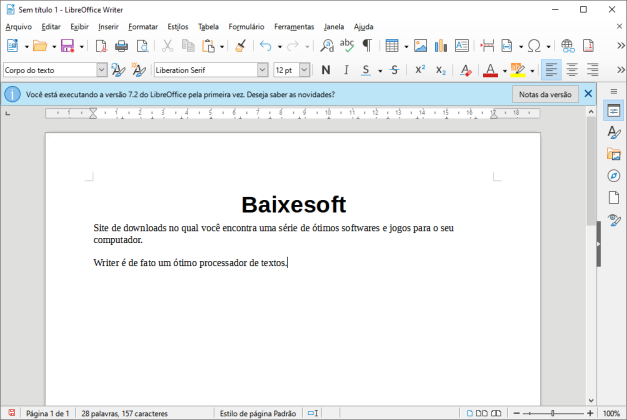The width and height of the screenshot is (627, 420).
Task: Open the Tabela menu
Action: click(208, 27)
